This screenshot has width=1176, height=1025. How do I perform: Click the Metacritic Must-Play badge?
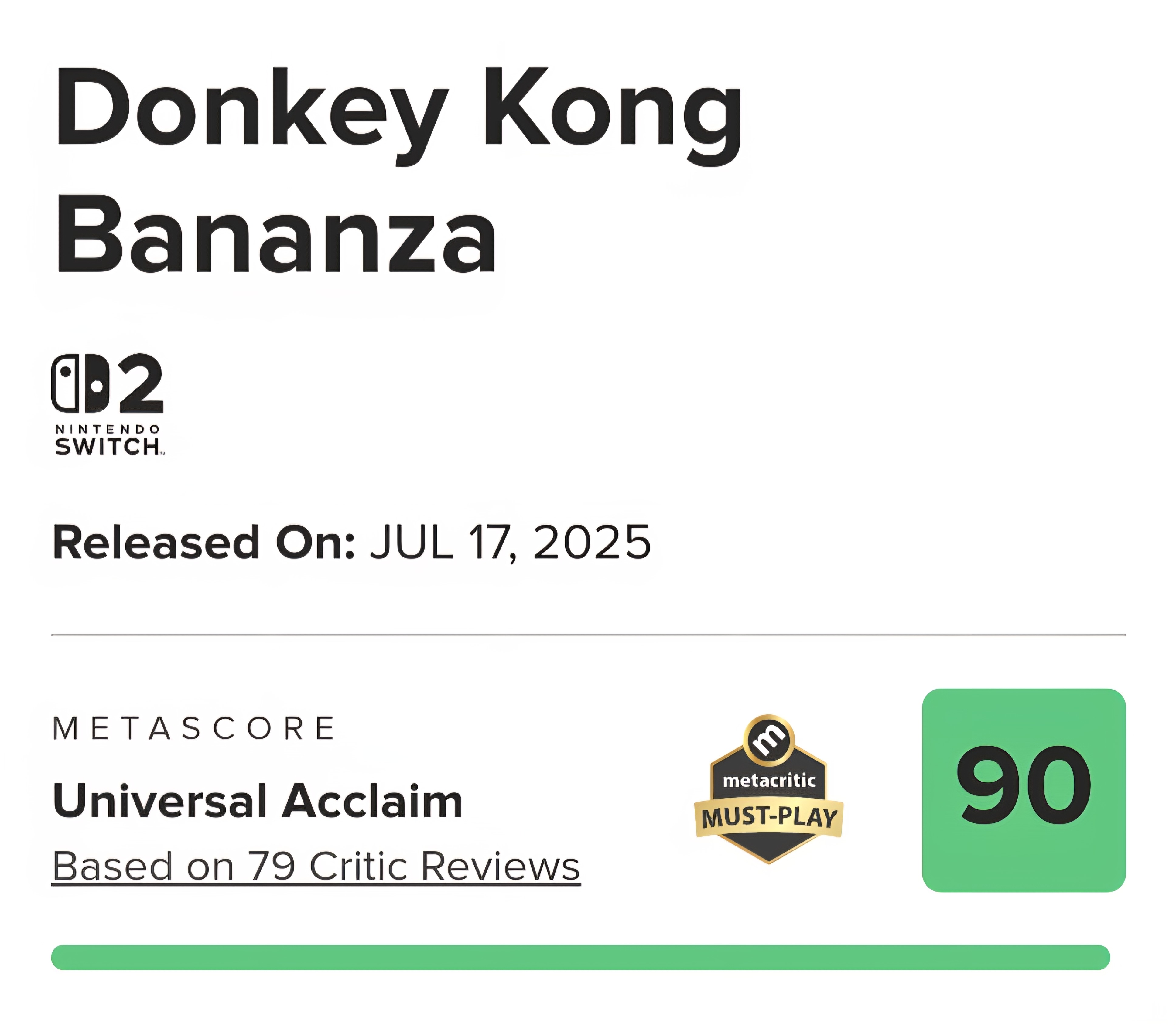768,789
